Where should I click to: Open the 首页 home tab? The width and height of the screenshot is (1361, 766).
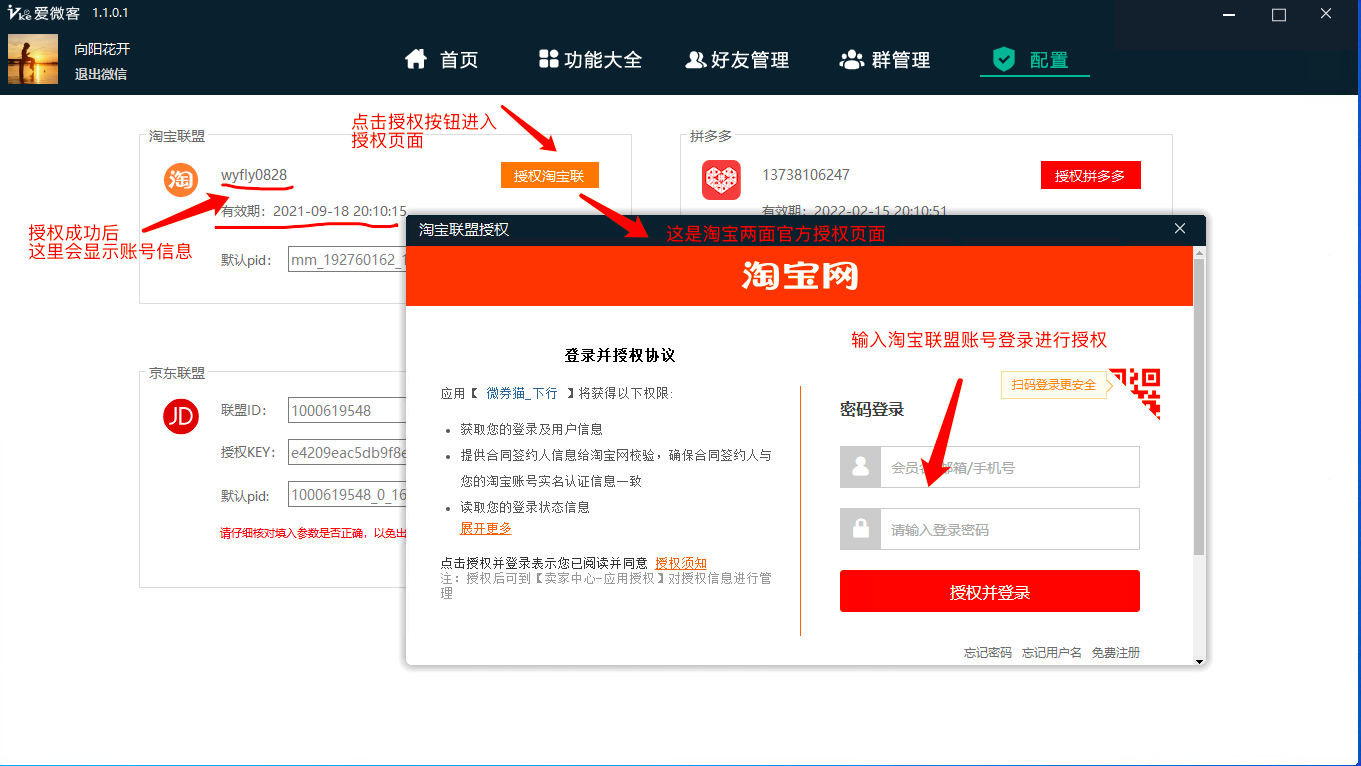(x=441, y=60)
